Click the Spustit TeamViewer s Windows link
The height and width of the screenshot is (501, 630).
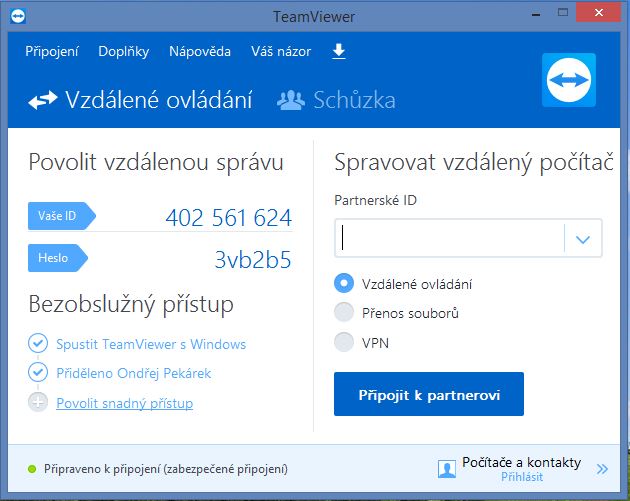[151, 344]
